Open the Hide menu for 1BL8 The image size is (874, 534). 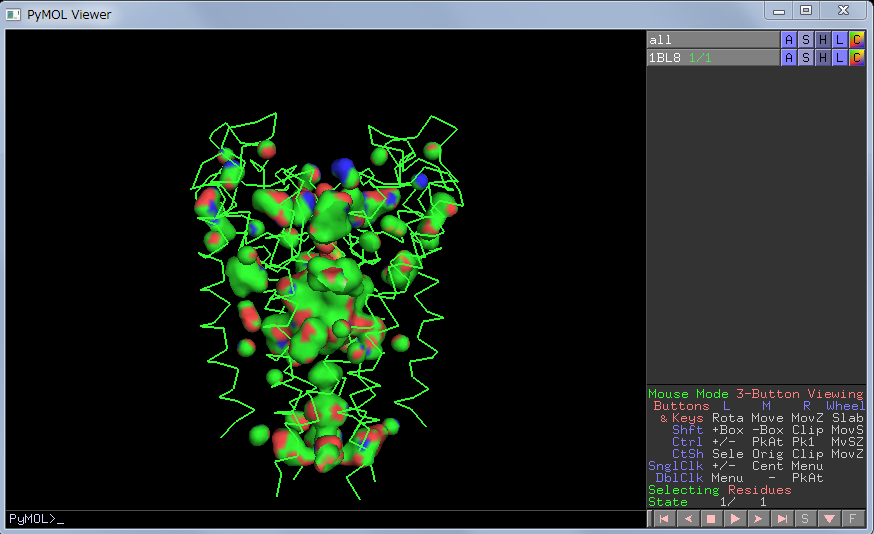click(x=823, y=58)
